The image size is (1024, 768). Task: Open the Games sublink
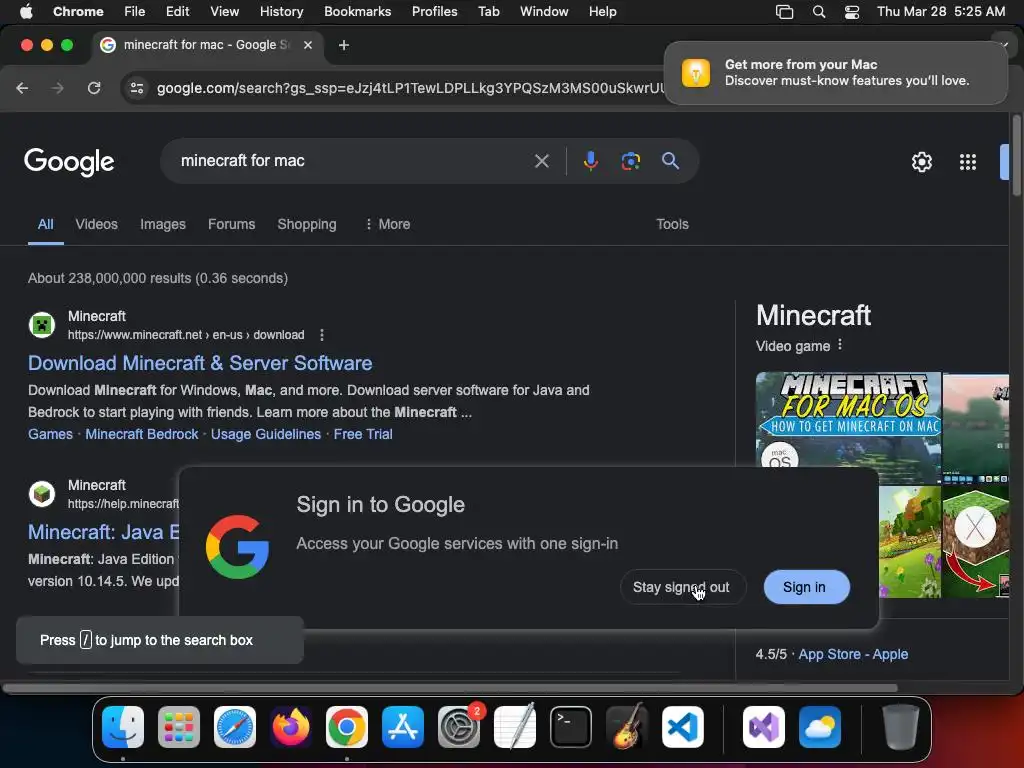coord(50,434)
